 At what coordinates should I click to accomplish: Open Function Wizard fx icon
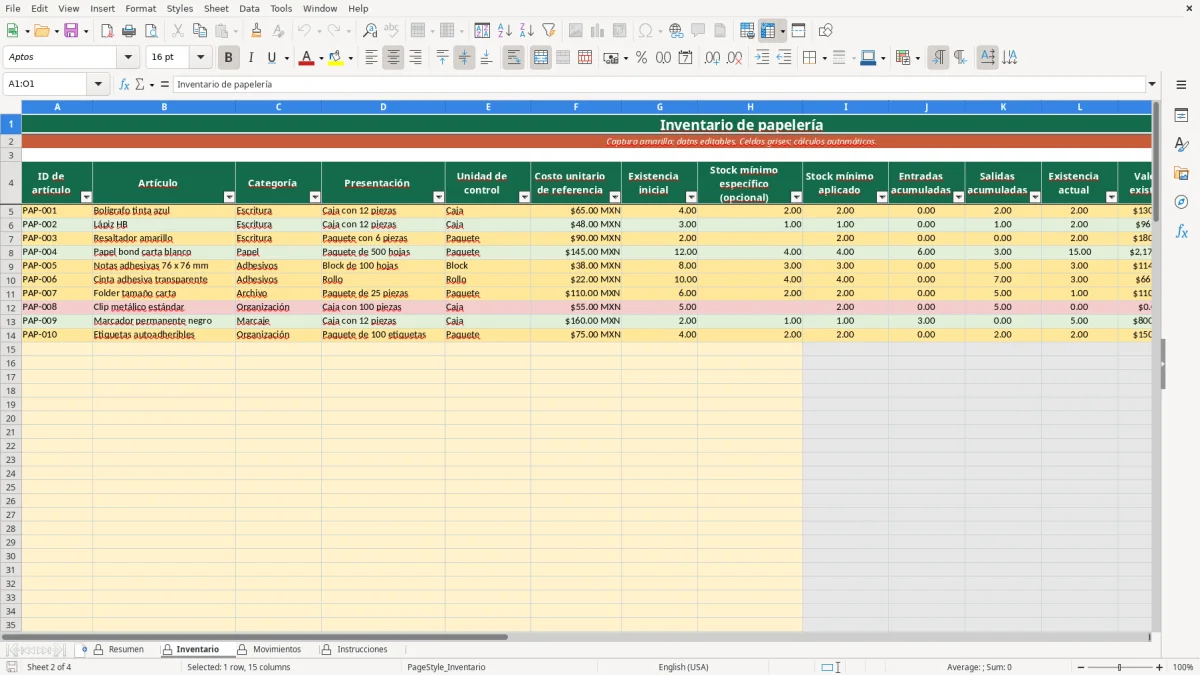coord(124,84)
